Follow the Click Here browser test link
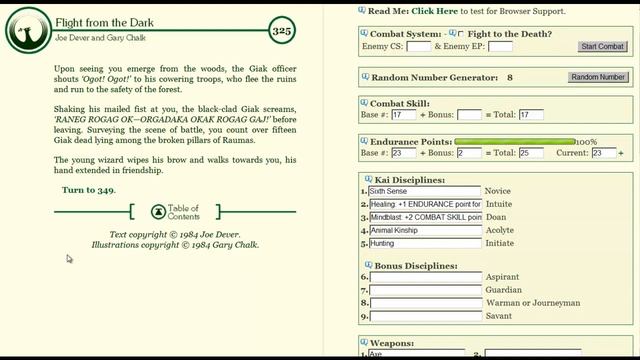Viewport: 640px width, 360px height. tap(434, 11)
